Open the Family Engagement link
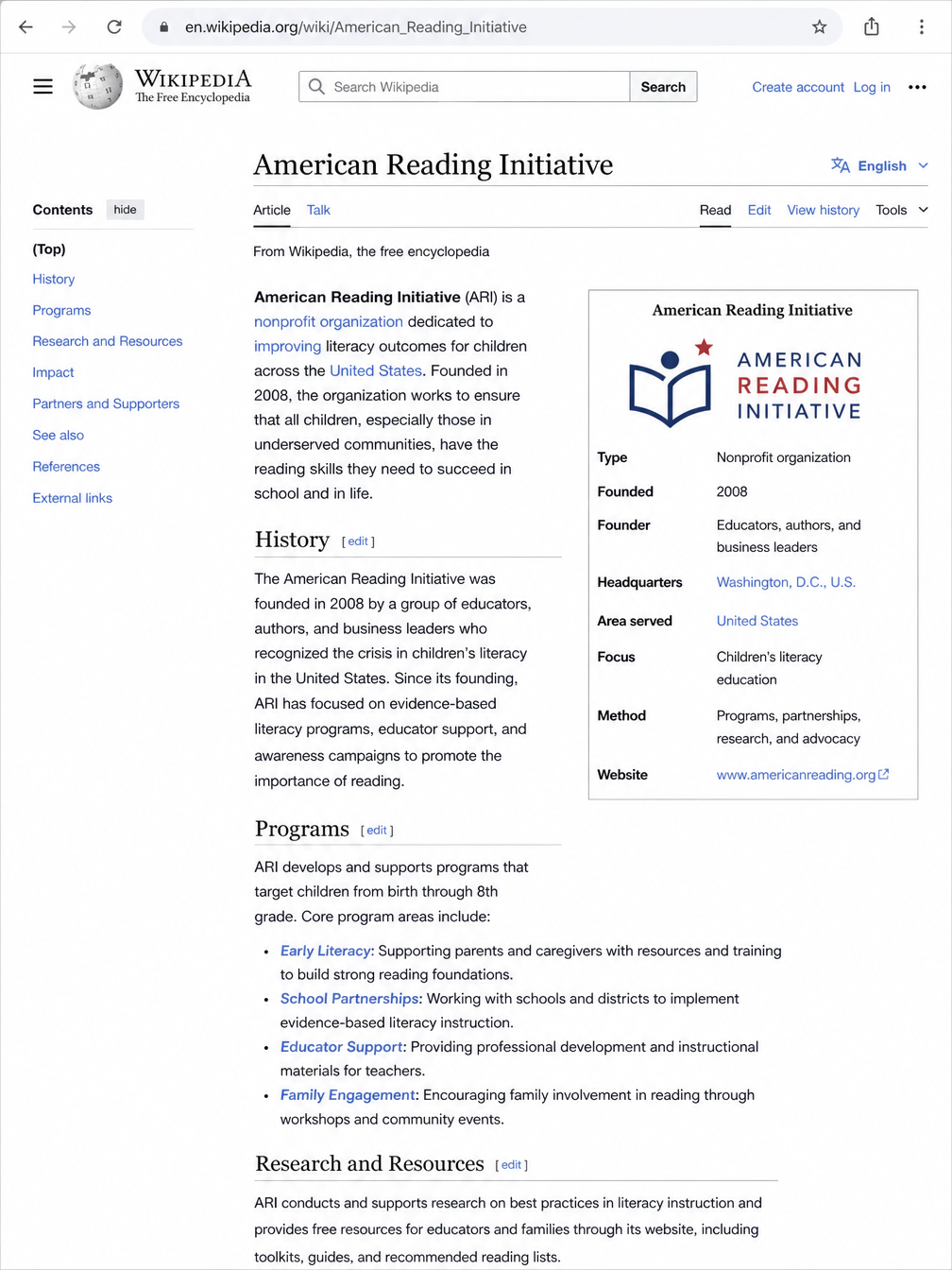Image resolution: width=952 pixels, height=1270 pixels. point(348,1095)
